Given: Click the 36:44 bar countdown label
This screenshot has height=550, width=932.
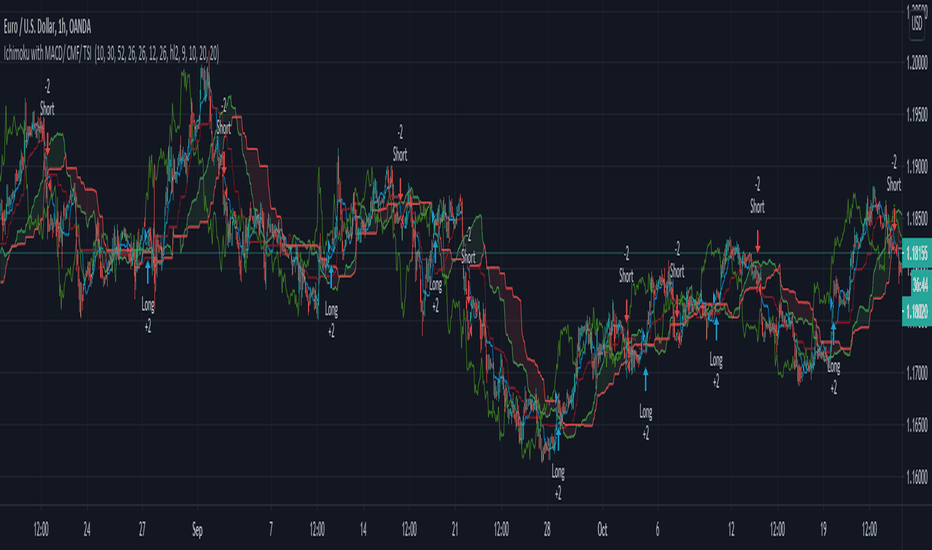Looking at the screenshot, I should click(x=921, y=286).
